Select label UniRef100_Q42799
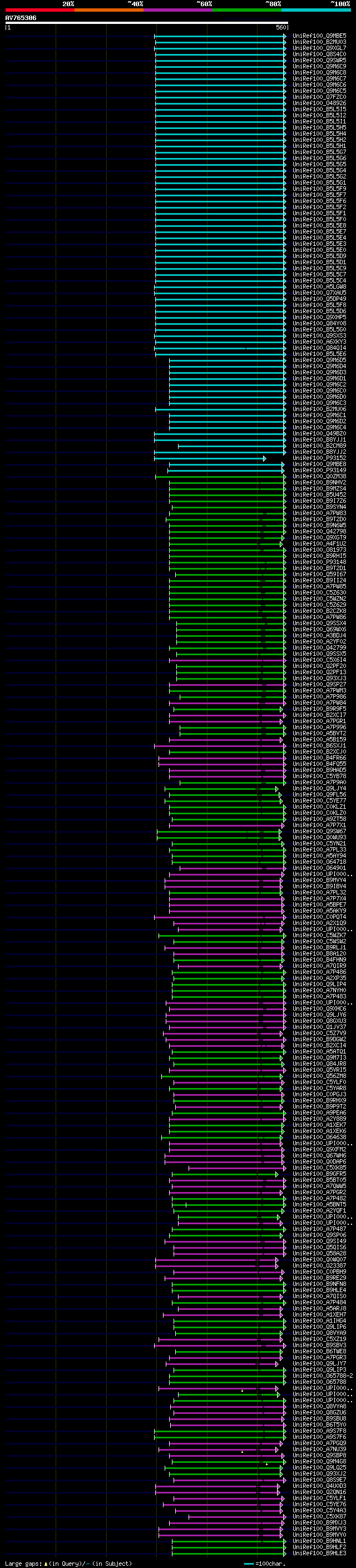Screen dimensions: 356x1568 [319, 647]
